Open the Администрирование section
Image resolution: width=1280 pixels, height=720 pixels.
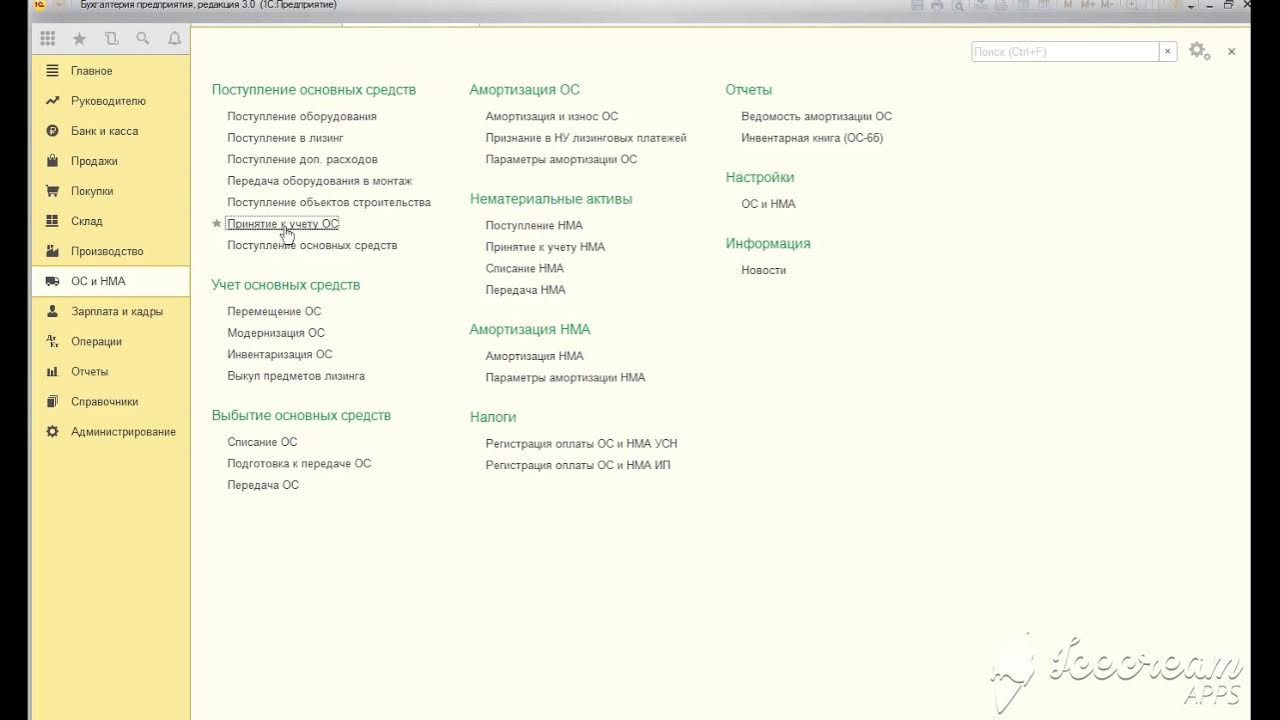pyautogui.click(x=110, y=431)
